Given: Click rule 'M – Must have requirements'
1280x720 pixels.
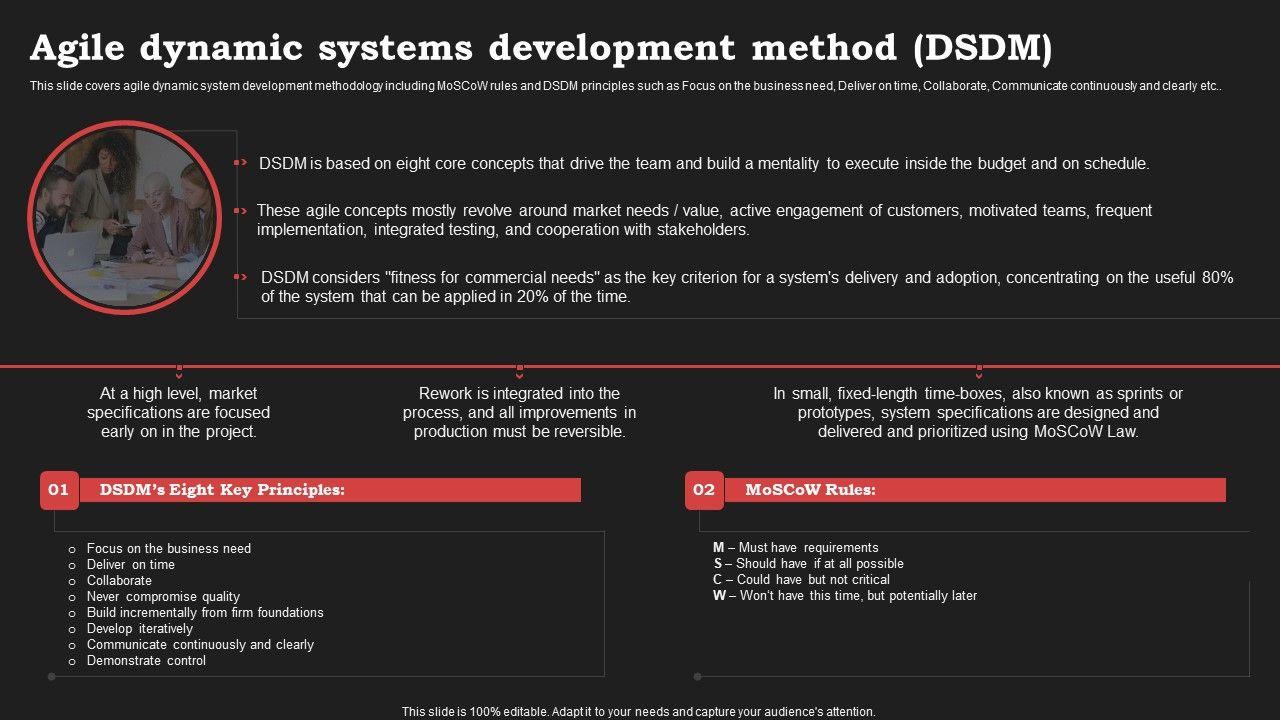Looking at the screenshot, I should pyautogui.click(x=796, y=548).
